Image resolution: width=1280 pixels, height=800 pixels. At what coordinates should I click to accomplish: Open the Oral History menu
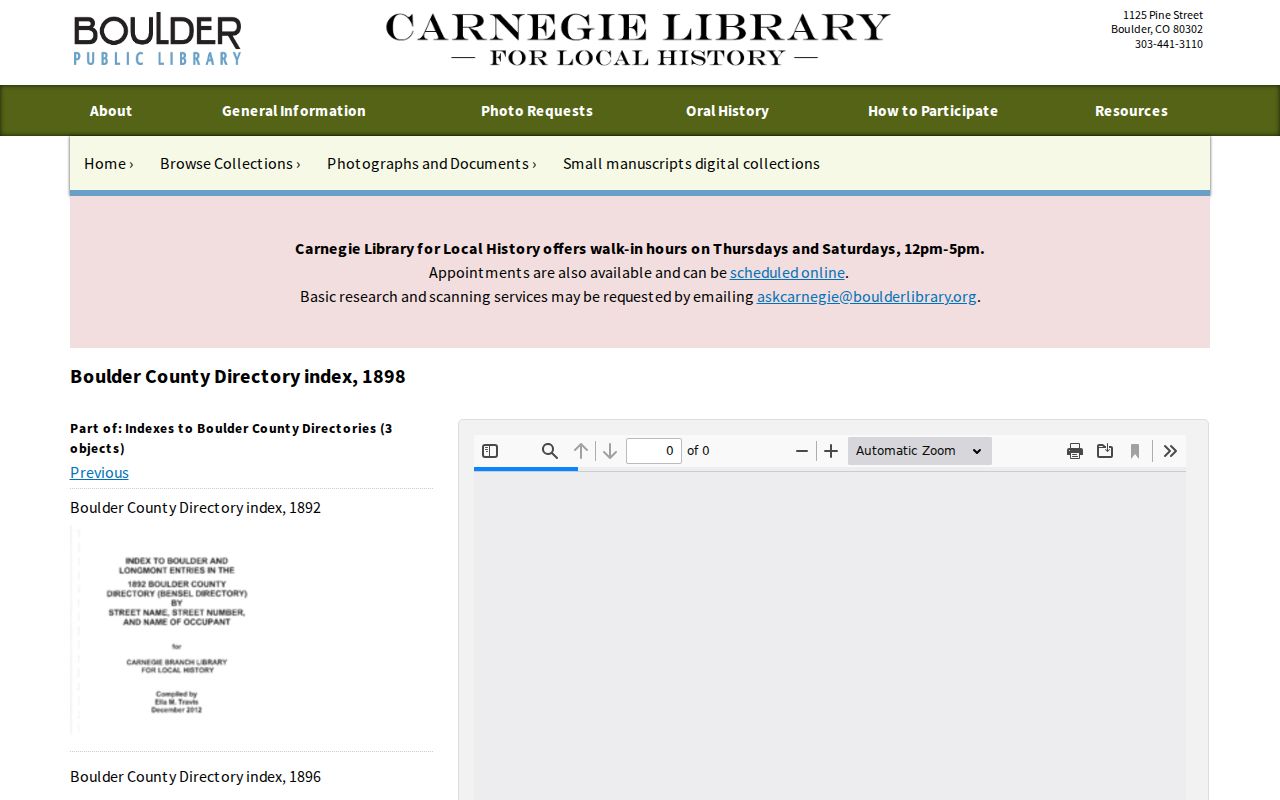727,111
